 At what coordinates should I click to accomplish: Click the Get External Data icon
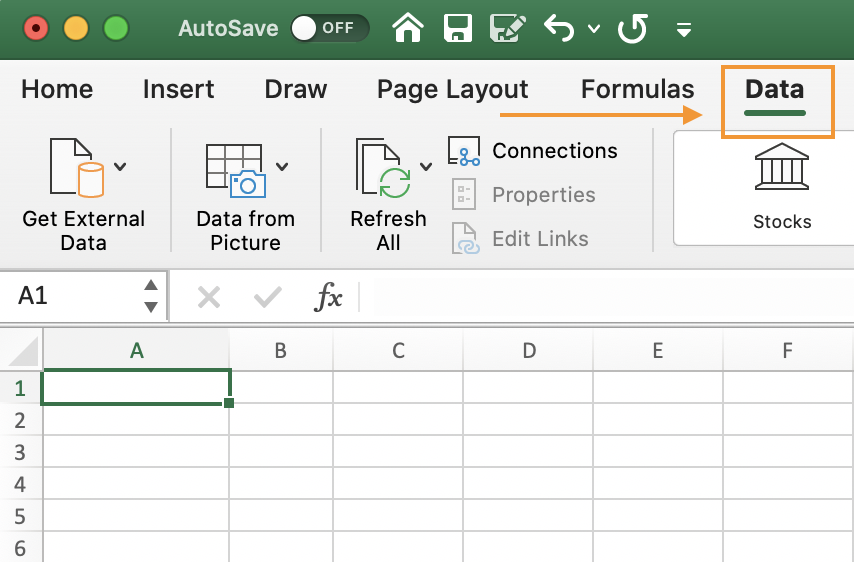pos(77,167)
